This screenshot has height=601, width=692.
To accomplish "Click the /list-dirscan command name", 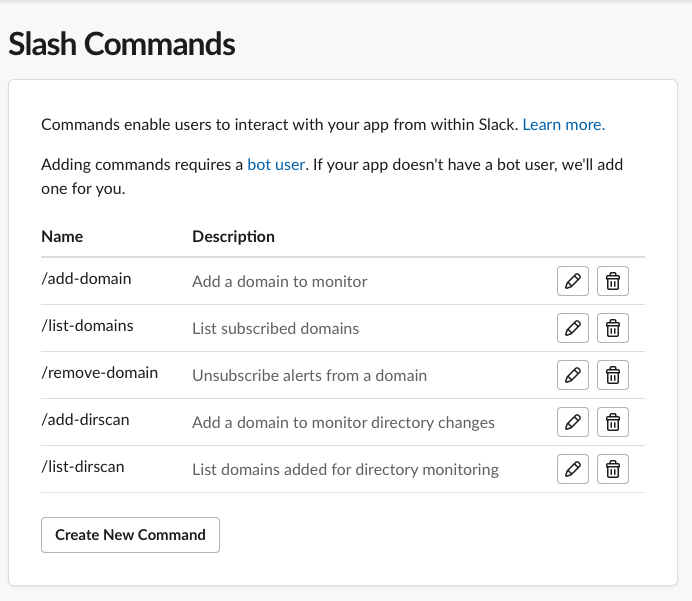I will (x=83, y=467).
